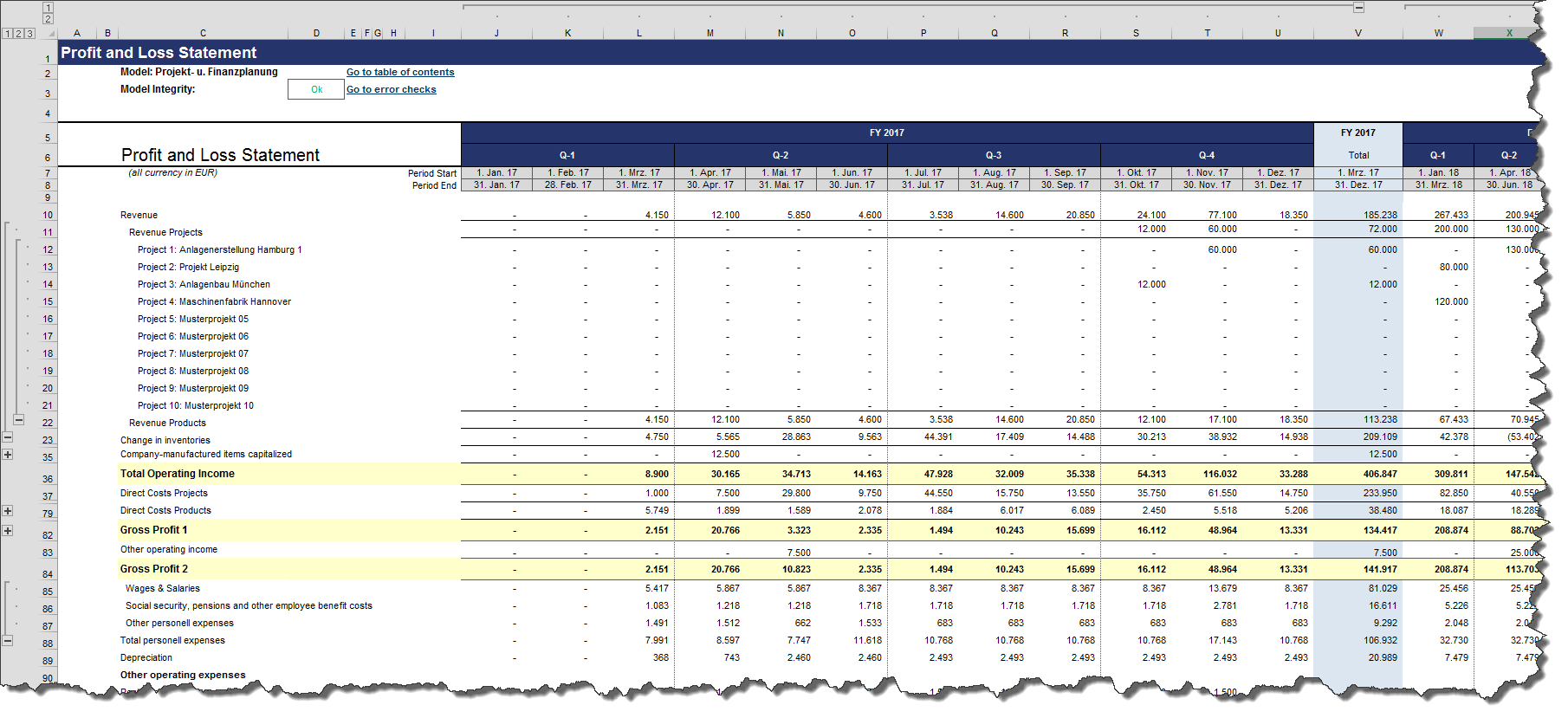Show row outline level 3
The height and width of the screenshot is (718, 1568).
tap(29, 34)
